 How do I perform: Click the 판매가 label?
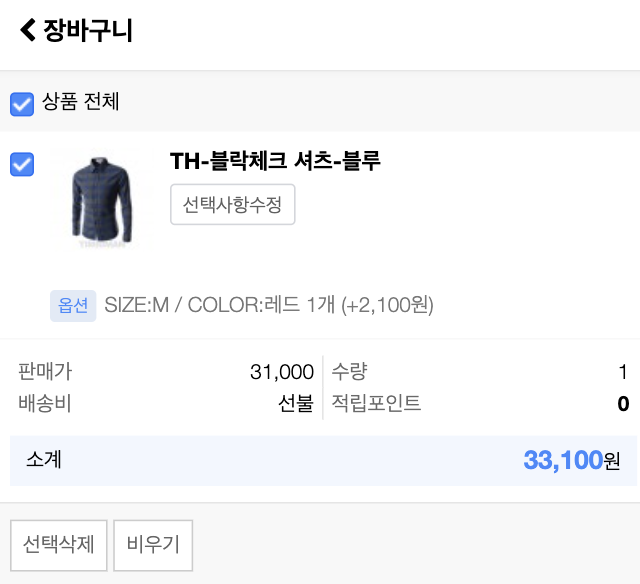point(45,372)
